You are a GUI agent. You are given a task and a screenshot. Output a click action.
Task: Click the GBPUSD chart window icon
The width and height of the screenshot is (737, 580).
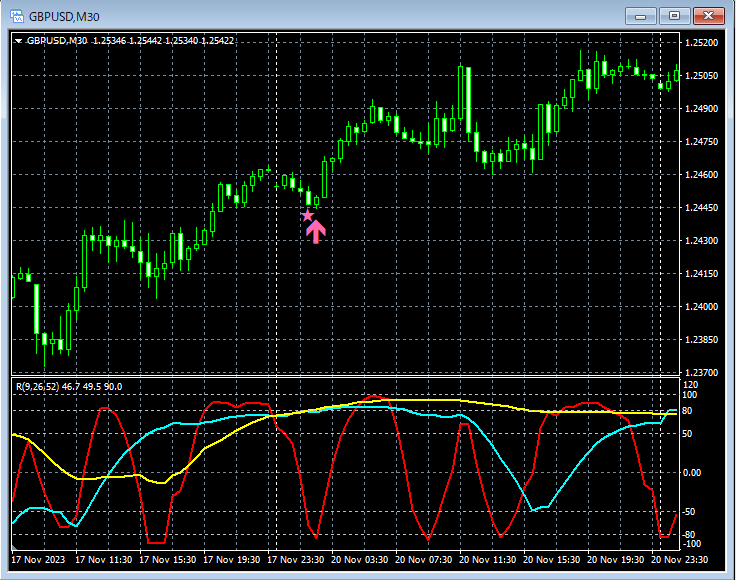point(17,16)
